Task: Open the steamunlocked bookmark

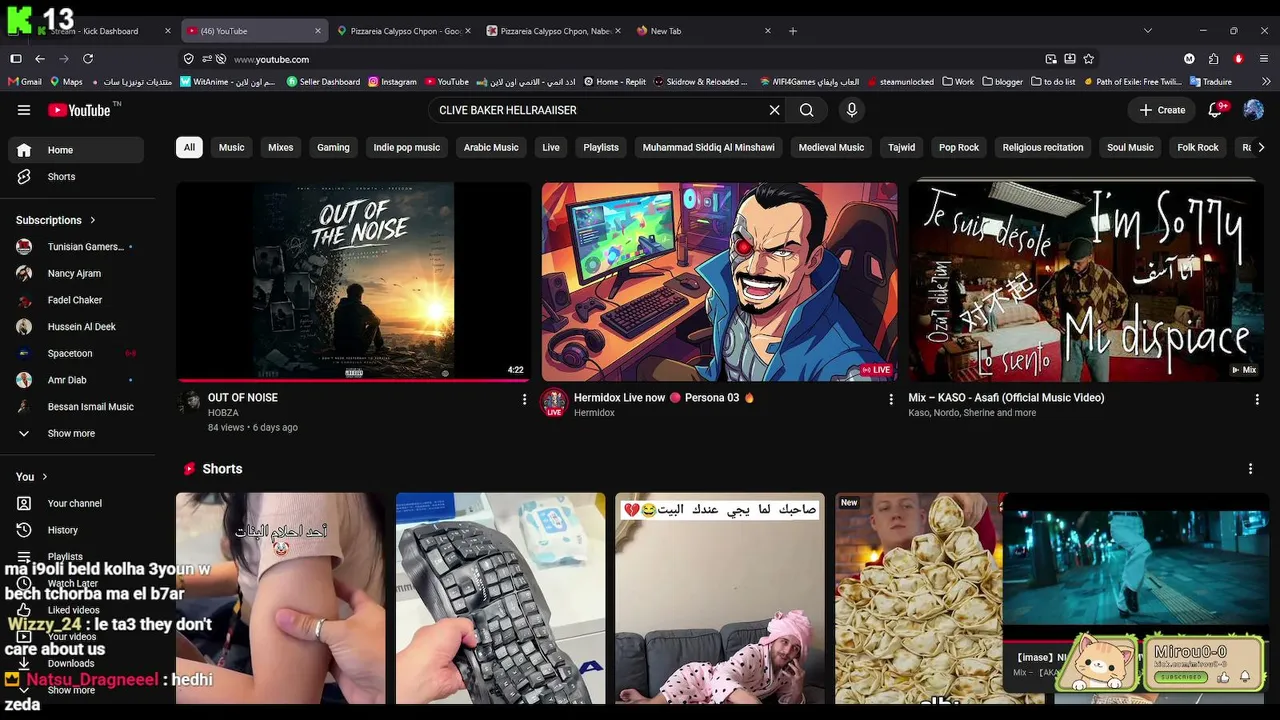Action: [900, 82]
